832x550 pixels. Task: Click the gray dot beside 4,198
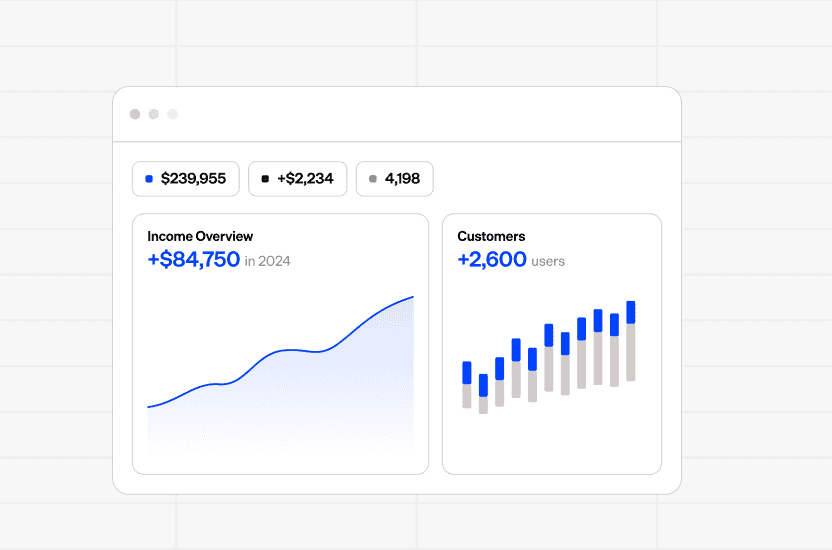(373, 179)
